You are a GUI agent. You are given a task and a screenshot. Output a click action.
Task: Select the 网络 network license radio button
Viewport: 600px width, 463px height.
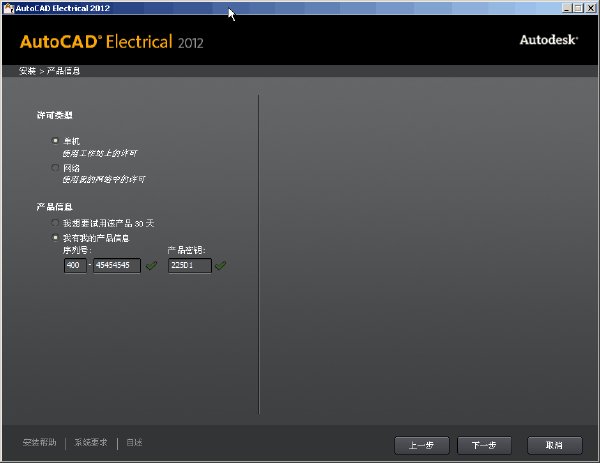tap(55, 168)
